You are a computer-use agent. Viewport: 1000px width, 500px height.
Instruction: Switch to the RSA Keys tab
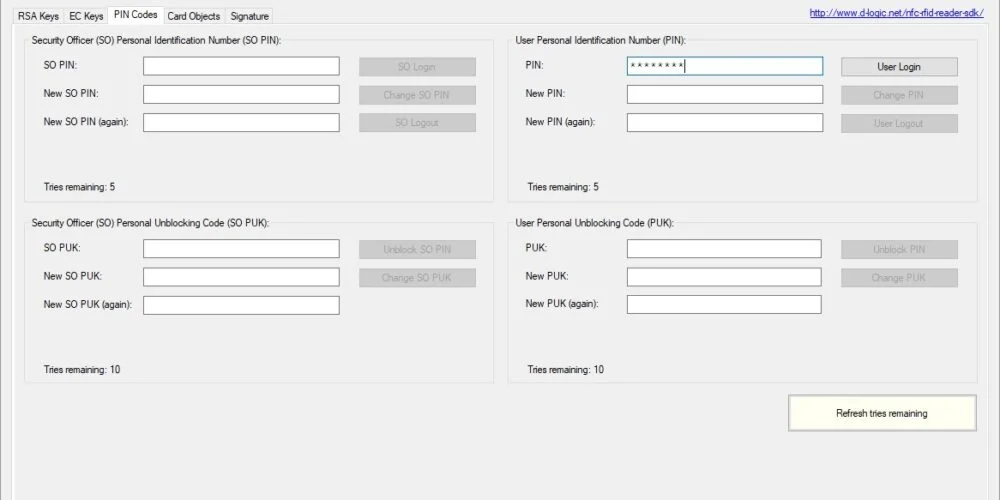pos(38,16)
